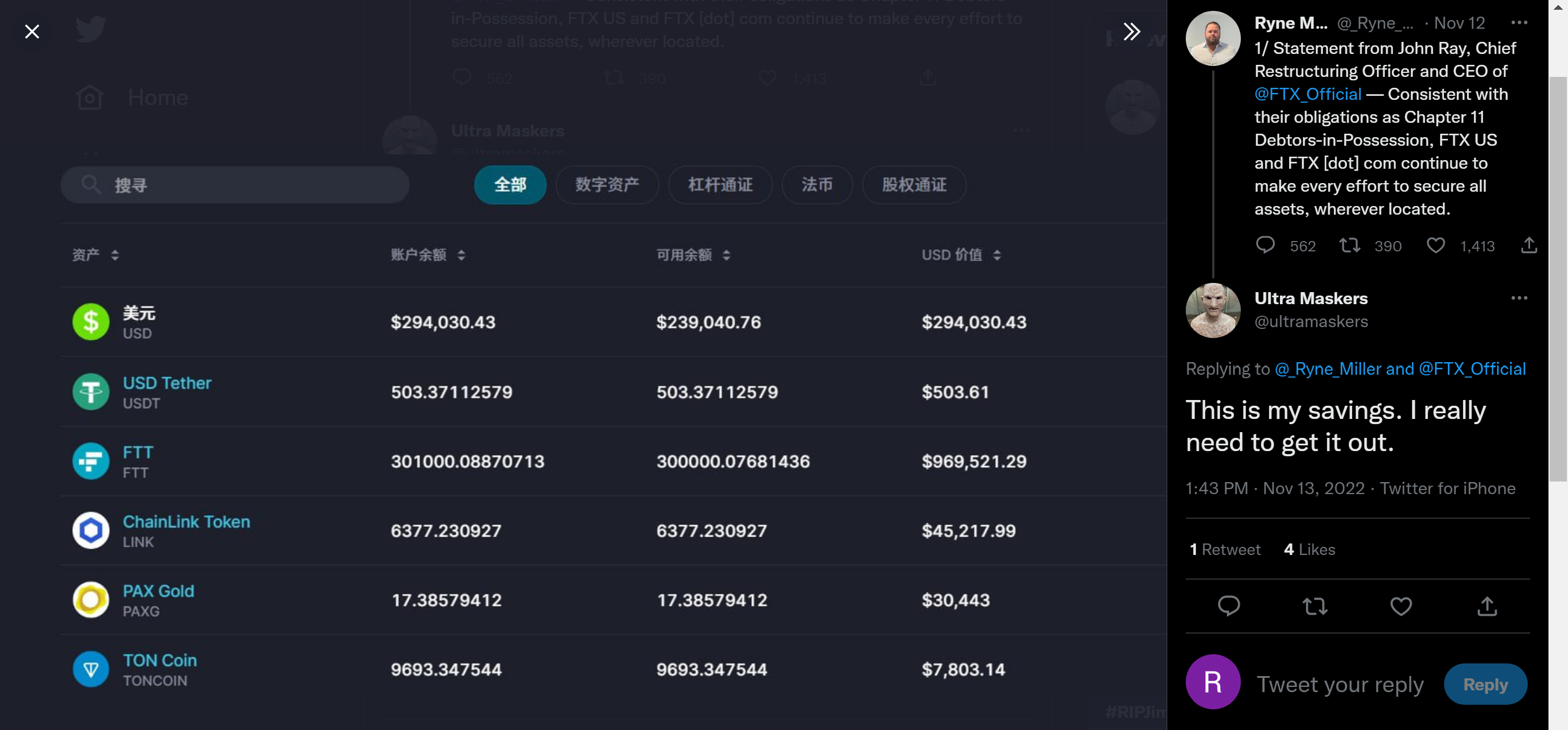Open the USD Tether asset link
The width and height of the screenshot is (1568, 730).
pos(167,383)
